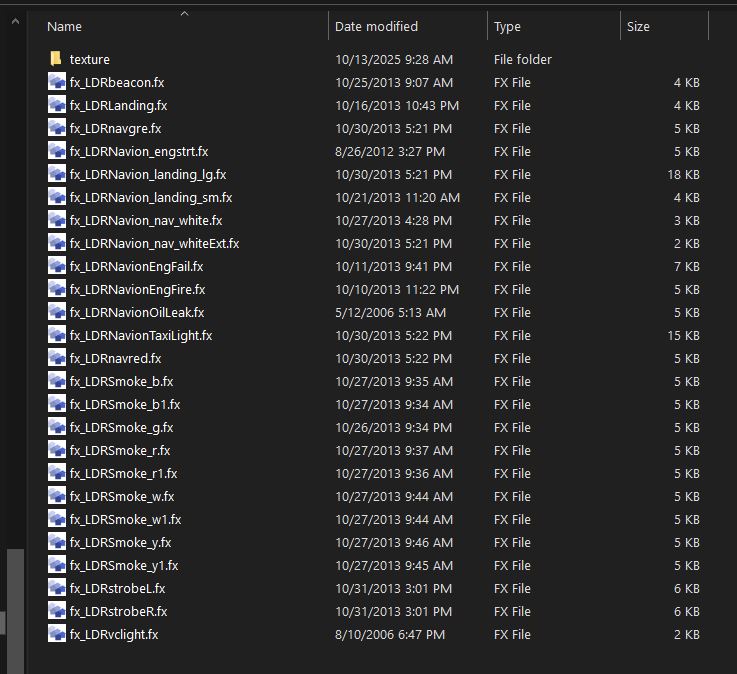Select the fx_LDRstrobeL.fx file icon
The image size is (737, 674).
(57, 588)
